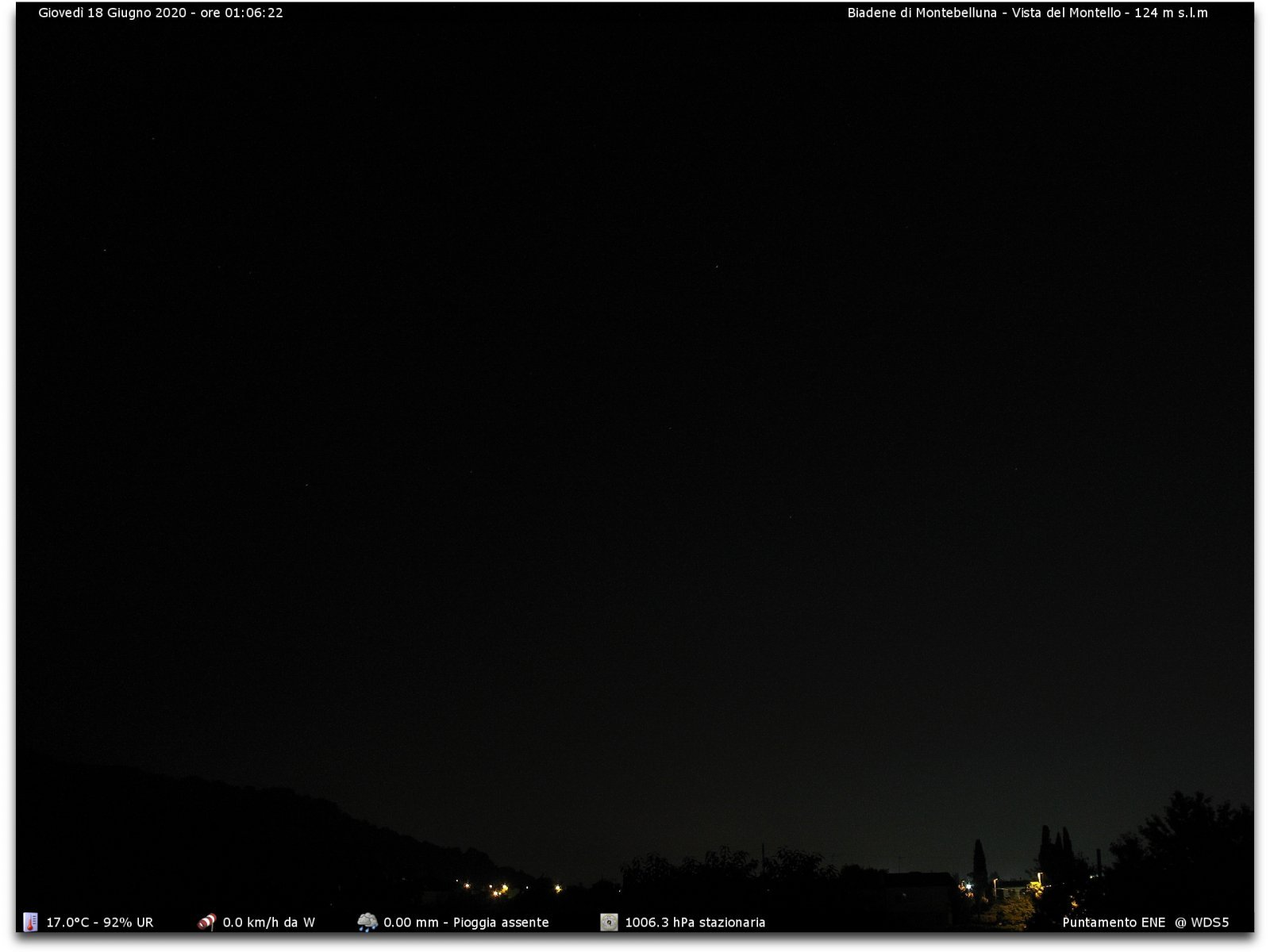The image size is (1270, 952).
Task: Select the timestamp 'ore 01:06:22'
Action: point(241,13)
